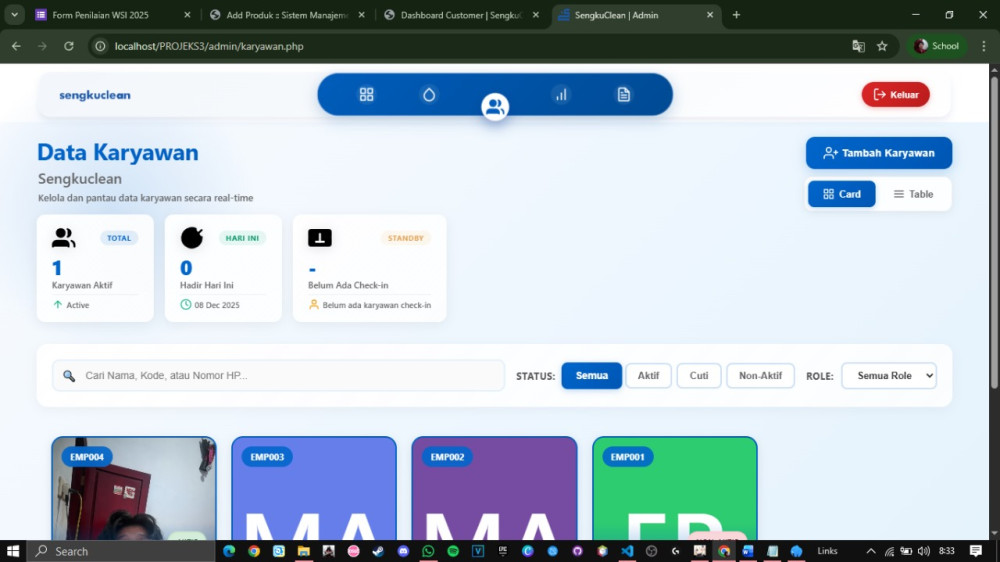Switch to Dashboard Customer browser tab
1000x562 pixels.
tap(460, 15)
